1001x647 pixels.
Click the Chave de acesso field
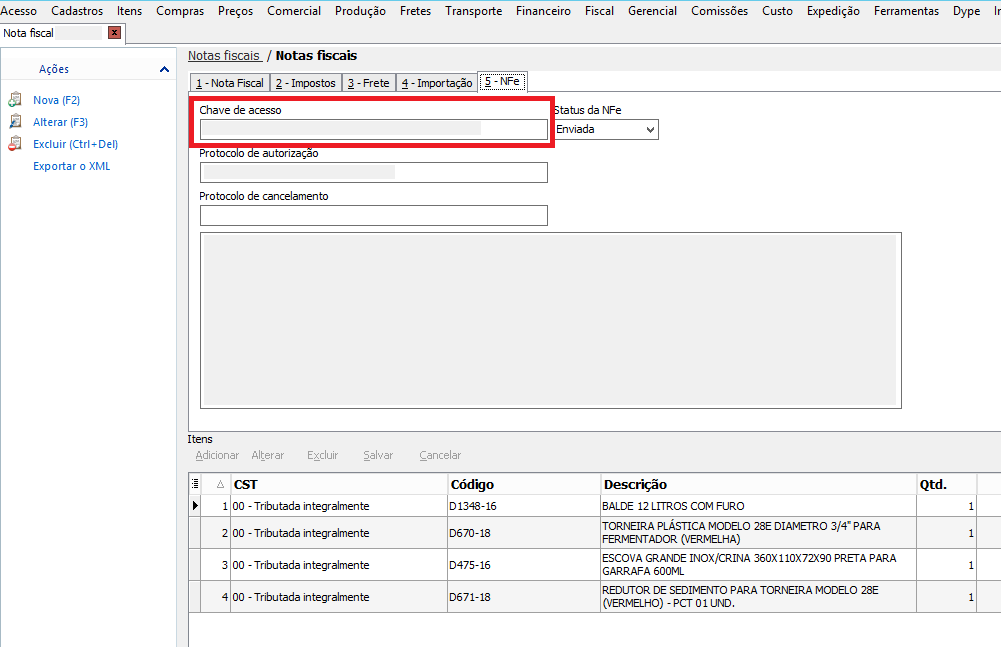[374, 130]
